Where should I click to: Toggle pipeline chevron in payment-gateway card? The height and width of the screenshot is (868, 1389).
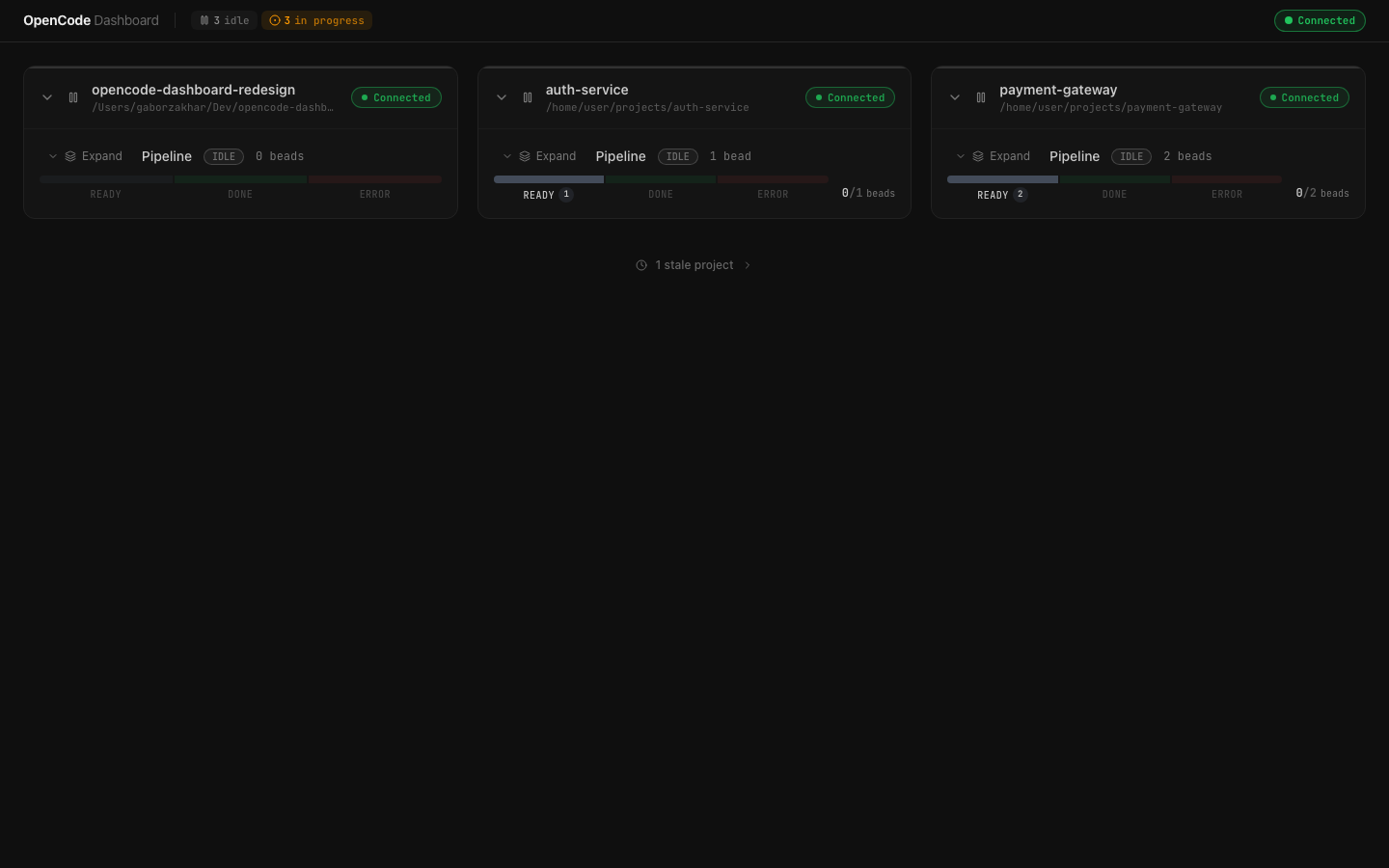(x=961, y=156)
